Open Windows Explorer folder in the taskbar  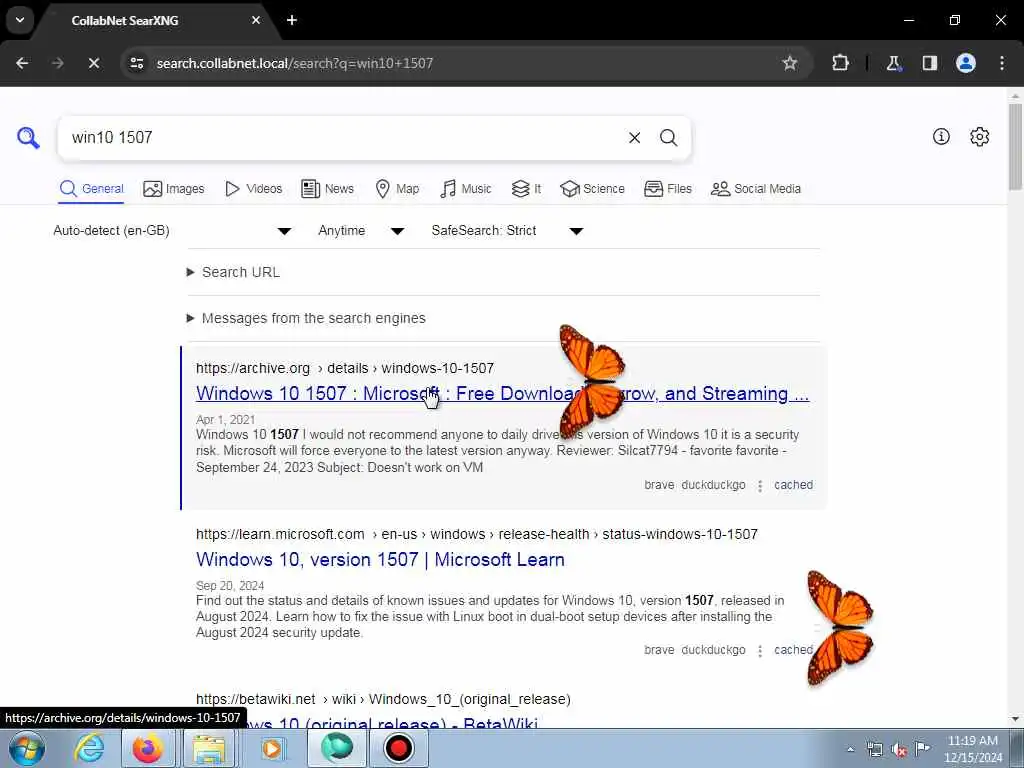[x=208, y=748]
